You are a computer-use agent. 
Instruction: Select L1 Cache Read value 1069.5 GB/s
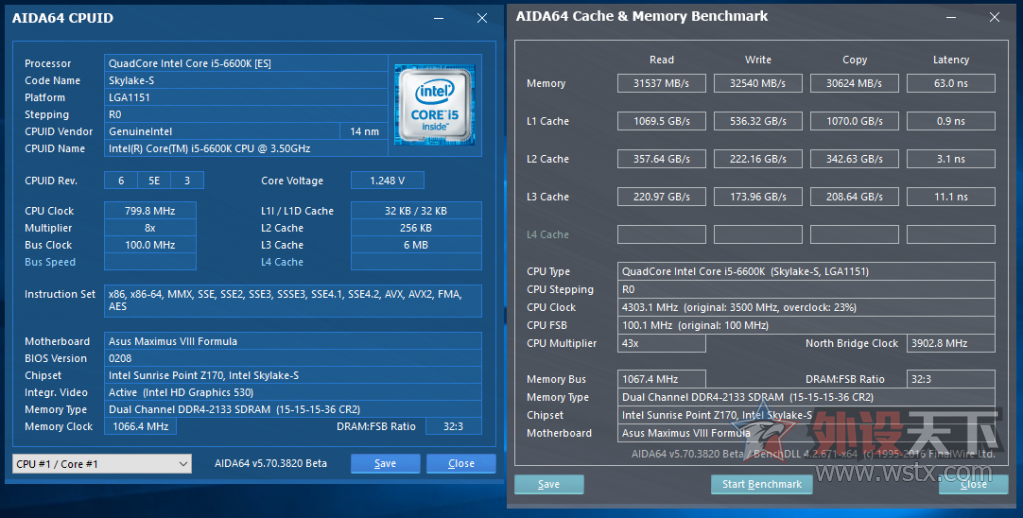point(662,121)
